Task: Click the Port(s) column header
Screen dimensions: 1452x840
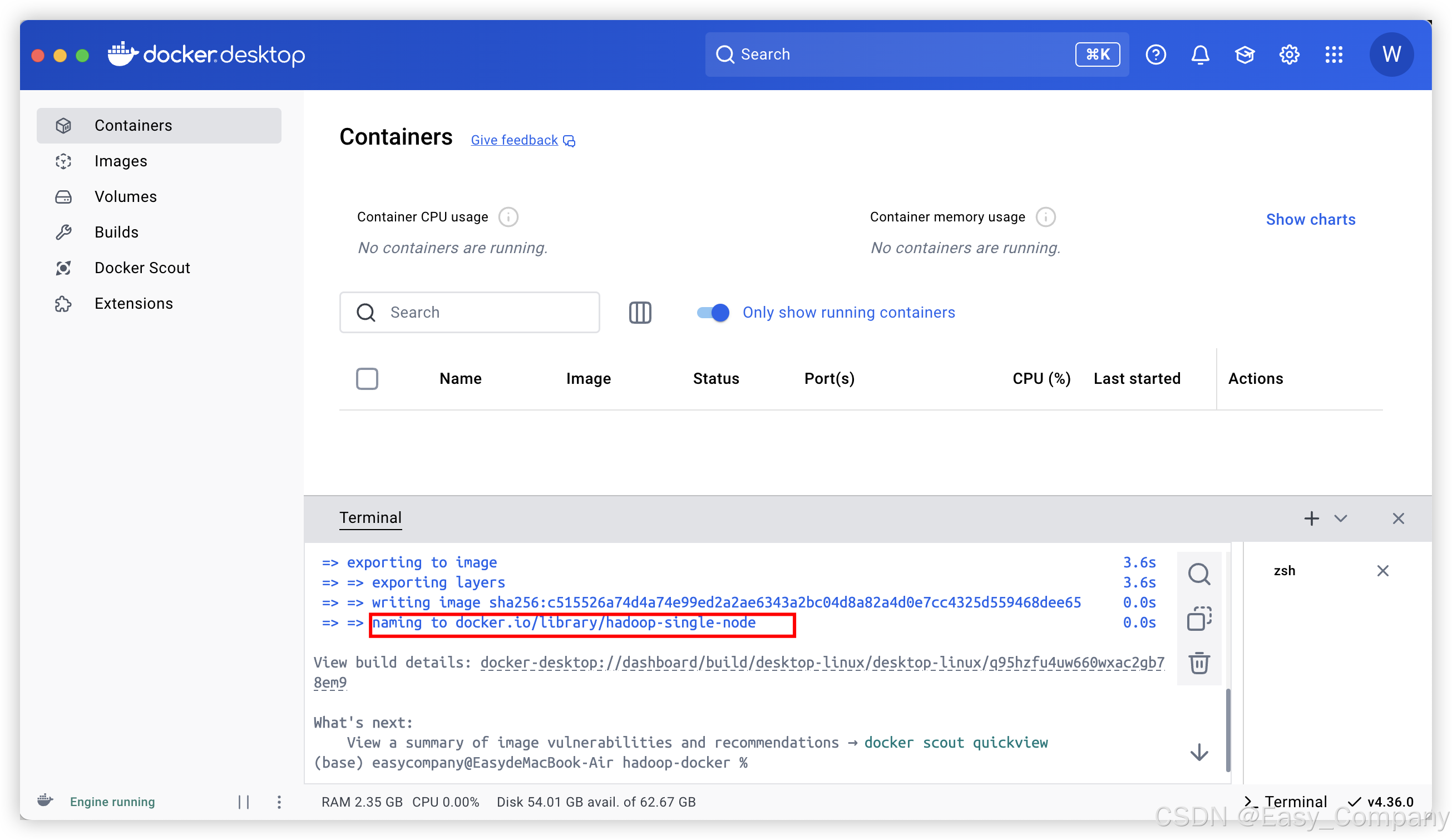Action: (829, 378)
